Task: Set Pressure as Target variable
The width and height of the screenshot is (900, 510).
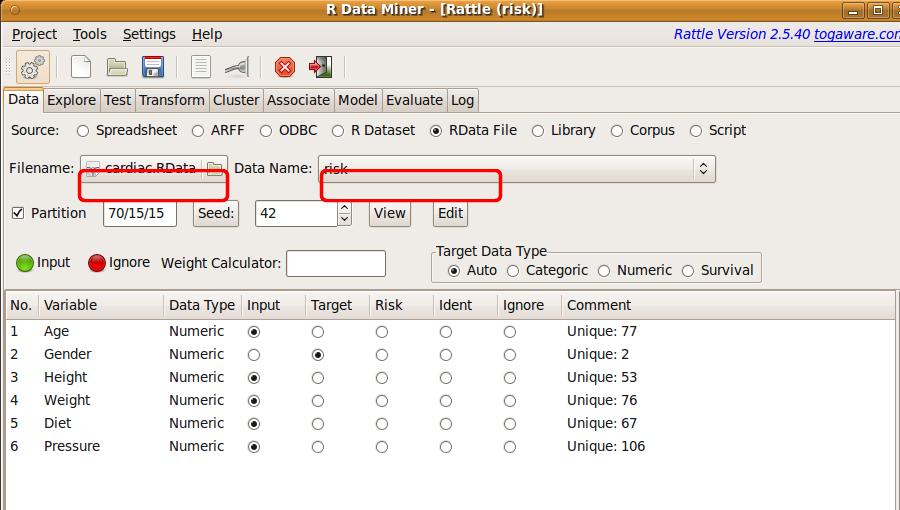Action: [x=318, y=447]
